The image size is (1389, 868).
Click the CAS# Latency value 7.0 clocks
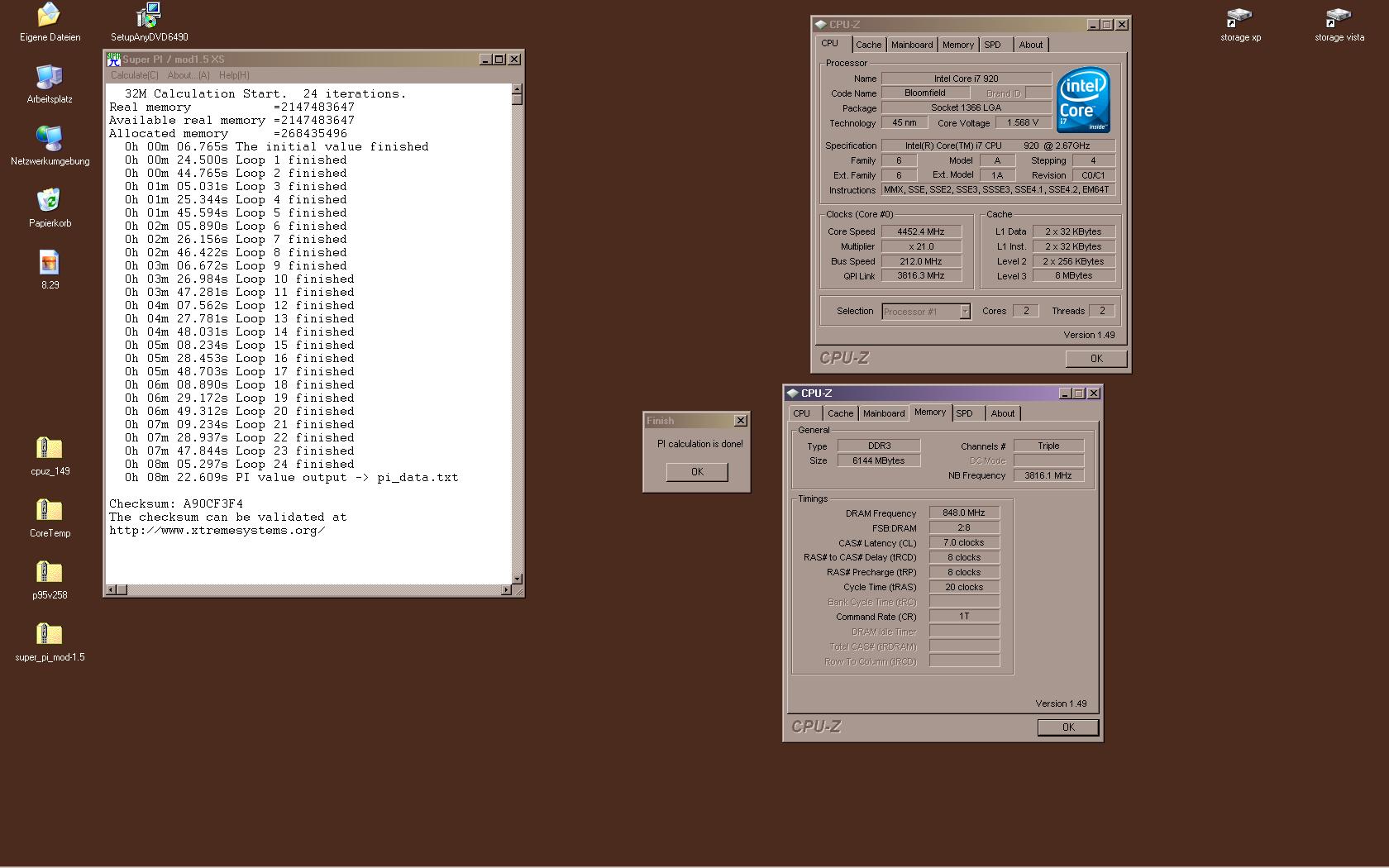coord(964,542)
